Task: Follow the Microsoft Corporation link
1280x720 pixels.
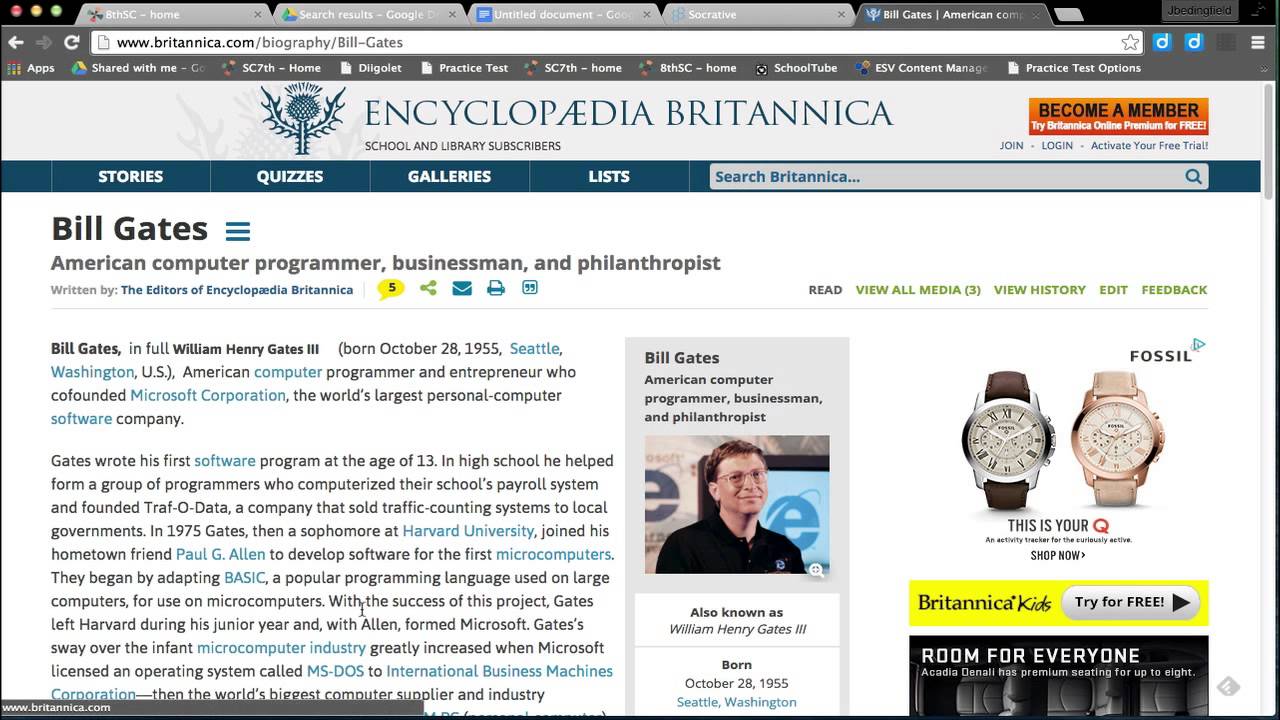Action: click(x=208, y=395)
